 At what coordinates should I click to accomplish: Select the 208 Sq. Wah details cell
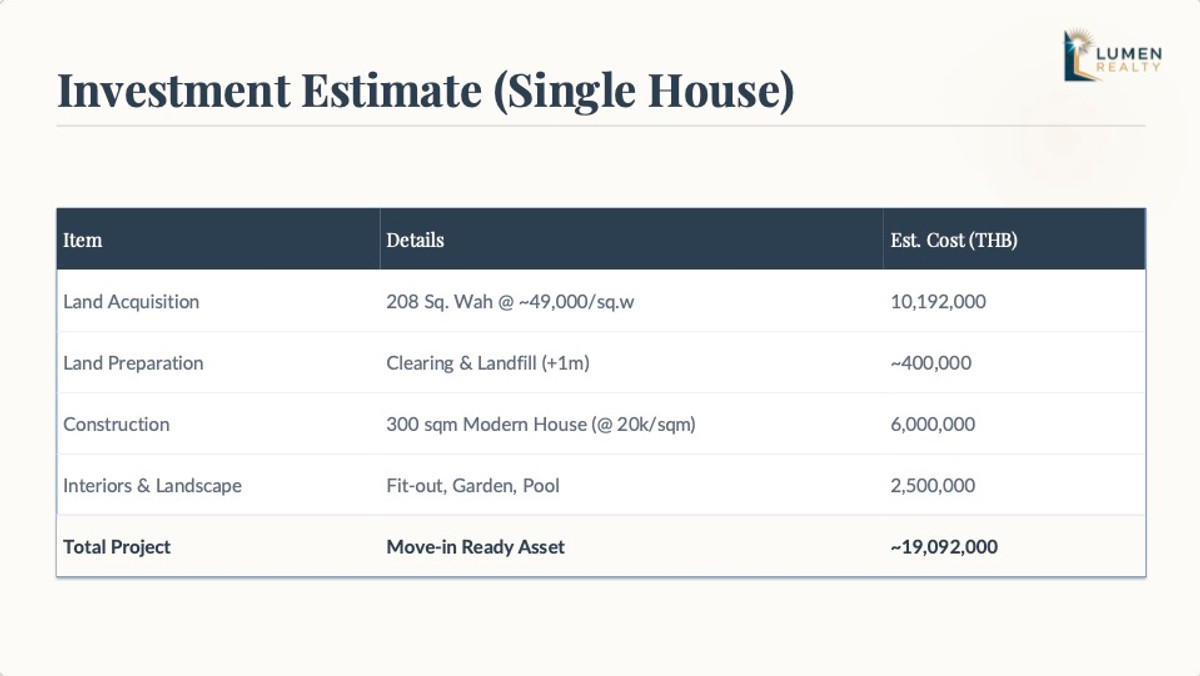point(510,302)
